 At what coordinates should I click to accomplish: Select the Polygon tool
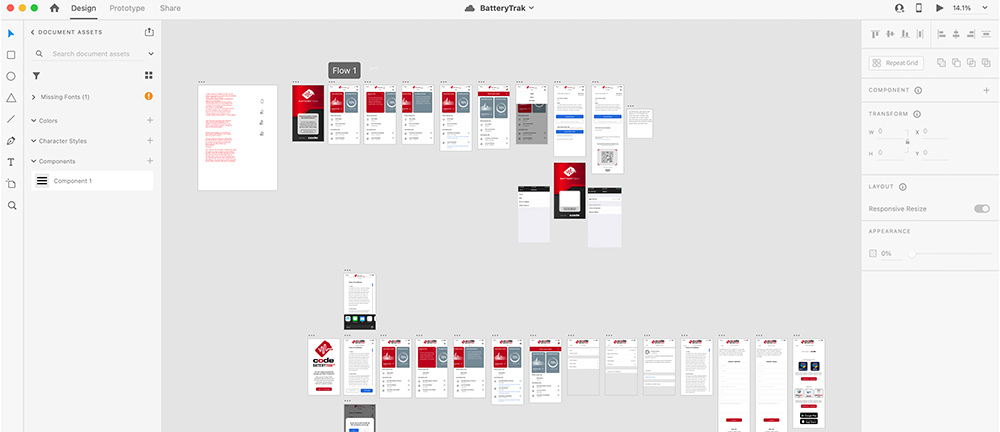point(11,98)
